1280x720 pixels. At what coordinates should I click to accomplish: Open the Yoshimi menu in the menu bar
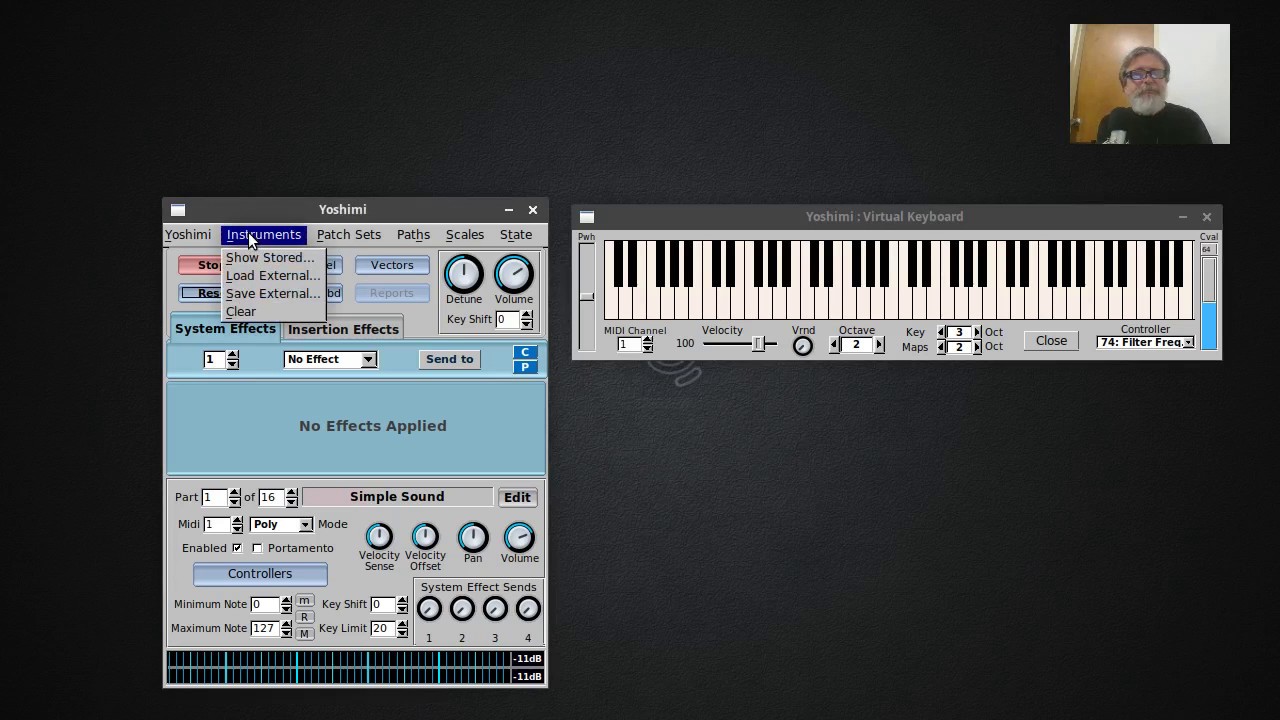[x=188, y=235]
